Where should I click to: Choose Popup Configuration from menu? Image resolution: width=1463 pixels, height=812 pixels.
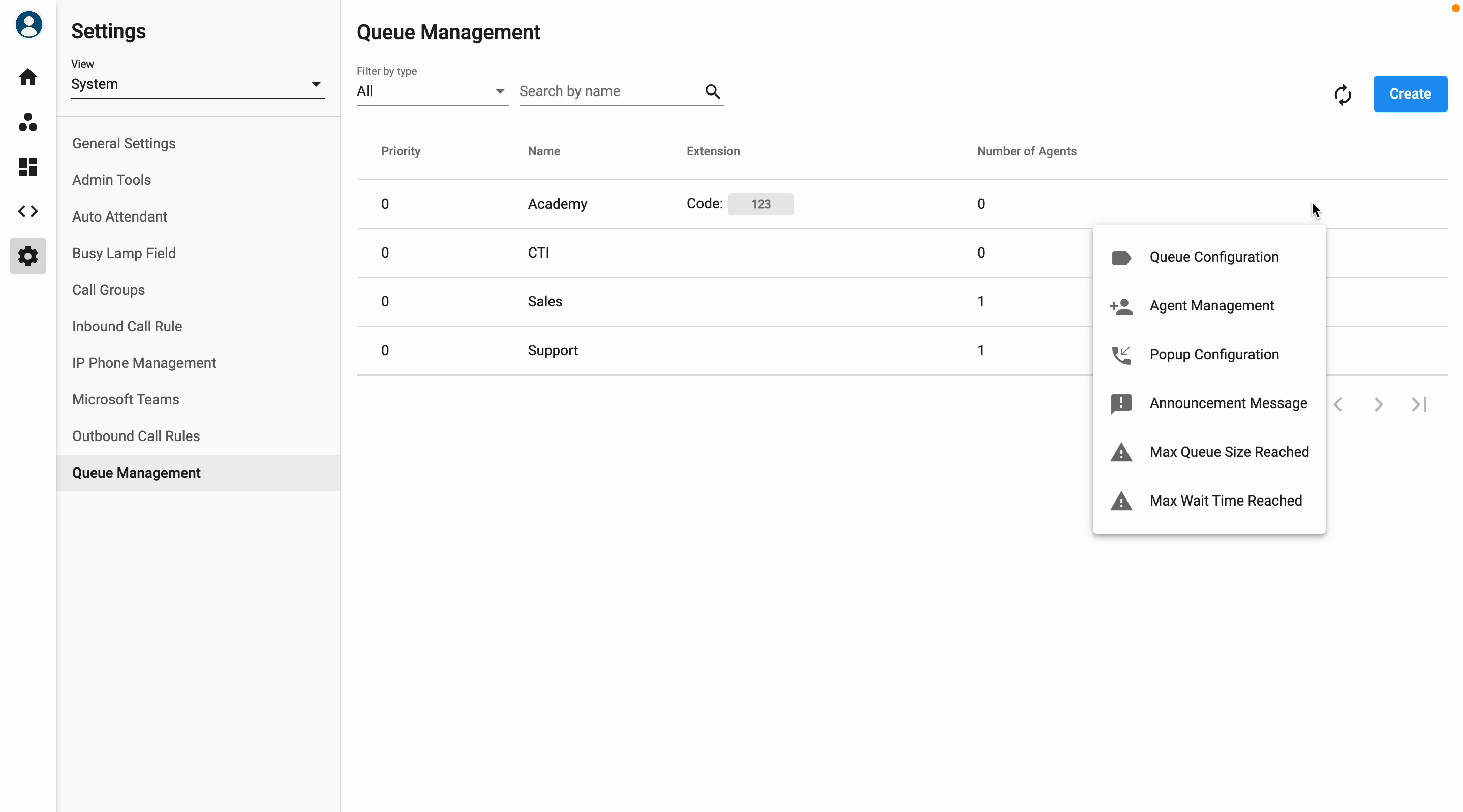pos(1208,355)
